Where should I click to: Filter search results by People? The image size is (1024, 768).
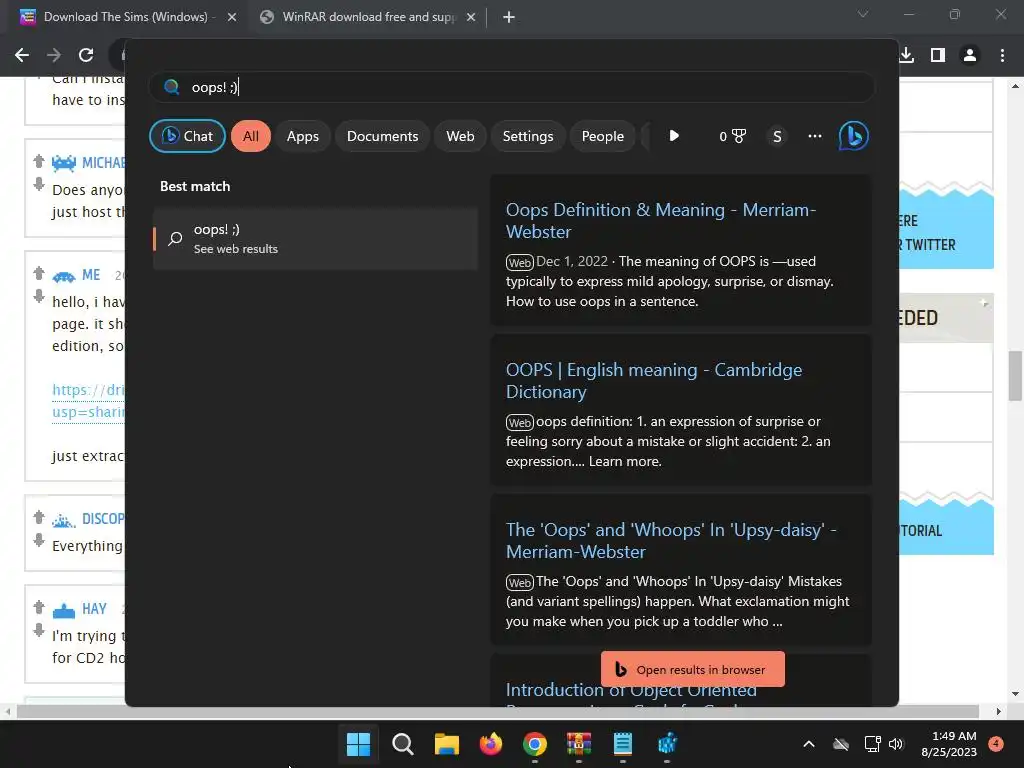click(x=602, y=136)
